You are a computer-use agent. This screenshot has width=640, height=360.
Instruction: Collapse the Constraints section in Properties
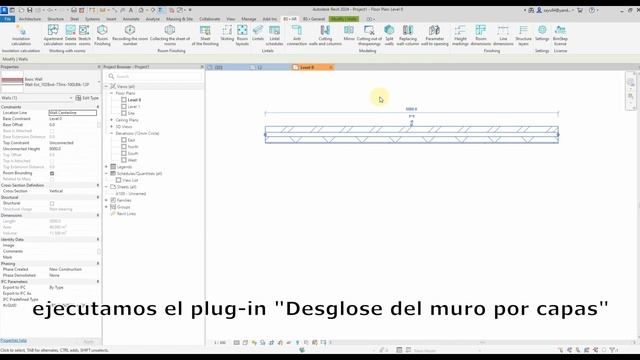98,107
